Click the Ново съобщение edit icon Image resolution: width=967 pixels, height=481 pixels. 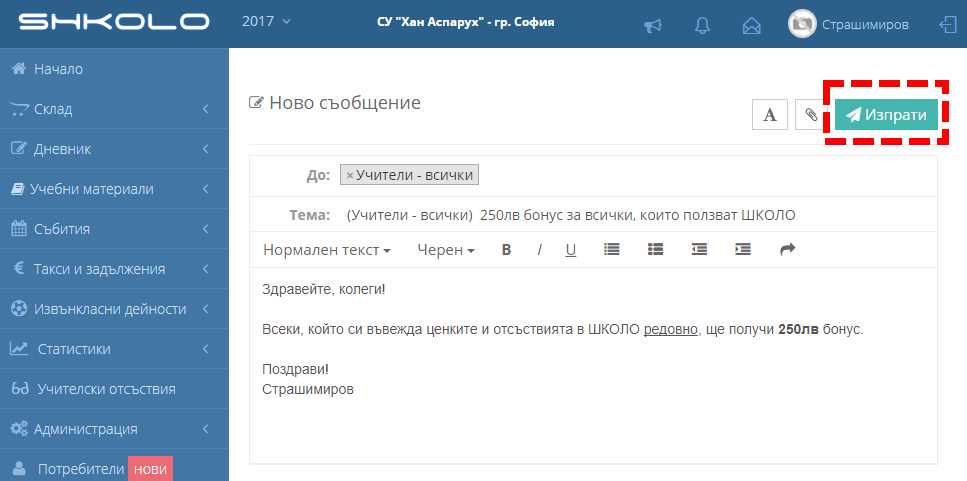point(256,102)
